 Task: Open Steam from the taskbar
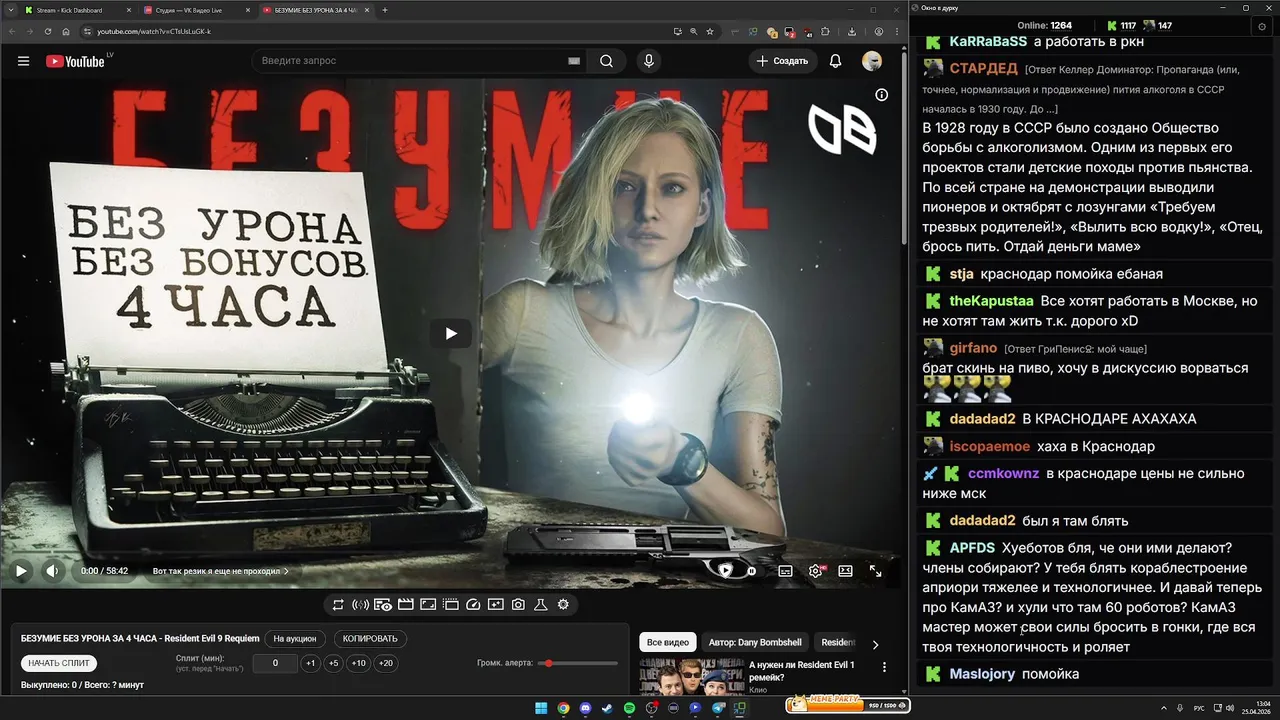(607, 708)
